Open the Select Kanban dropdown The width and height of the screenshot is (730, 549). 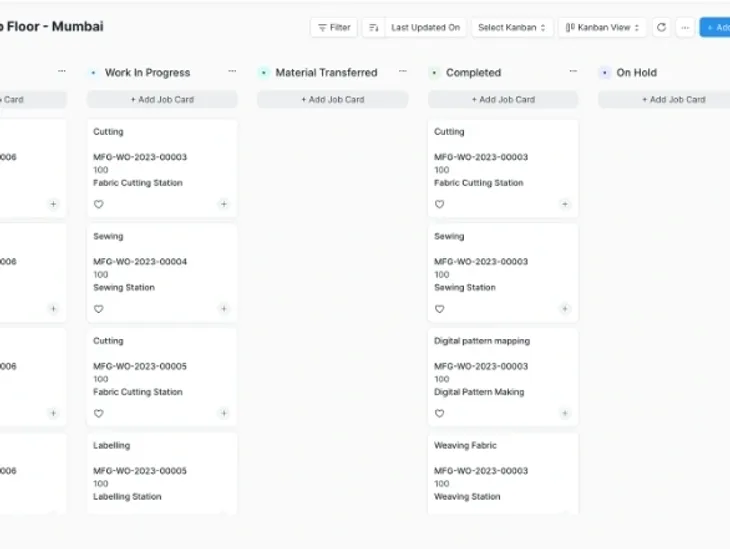512,27
